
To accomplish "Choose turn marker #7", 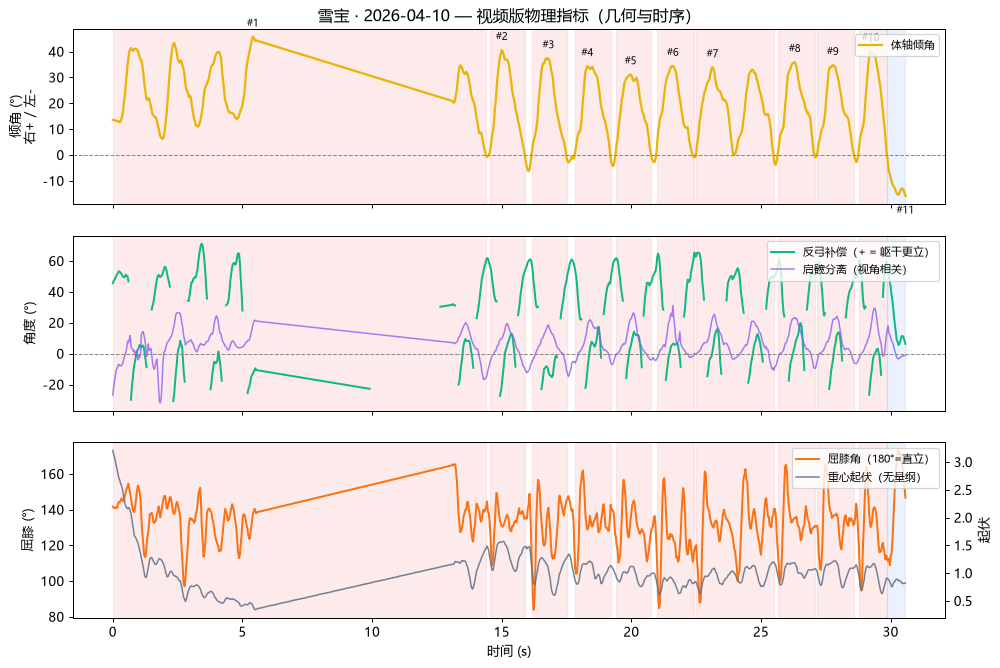I will [x=712, y=54].
